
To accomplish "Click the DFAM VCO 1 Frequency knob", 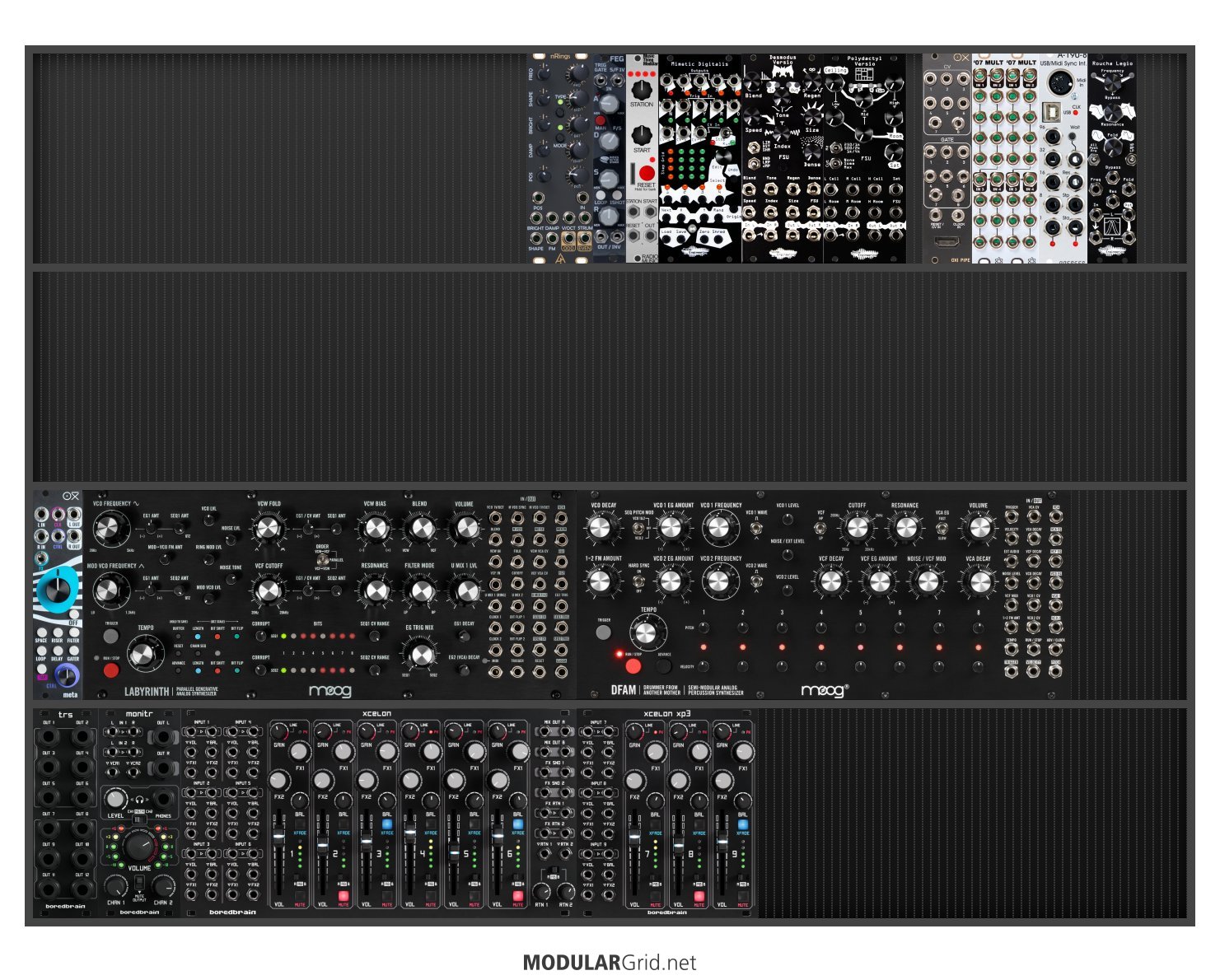I will pyautogui.click(x=719, y=528).
